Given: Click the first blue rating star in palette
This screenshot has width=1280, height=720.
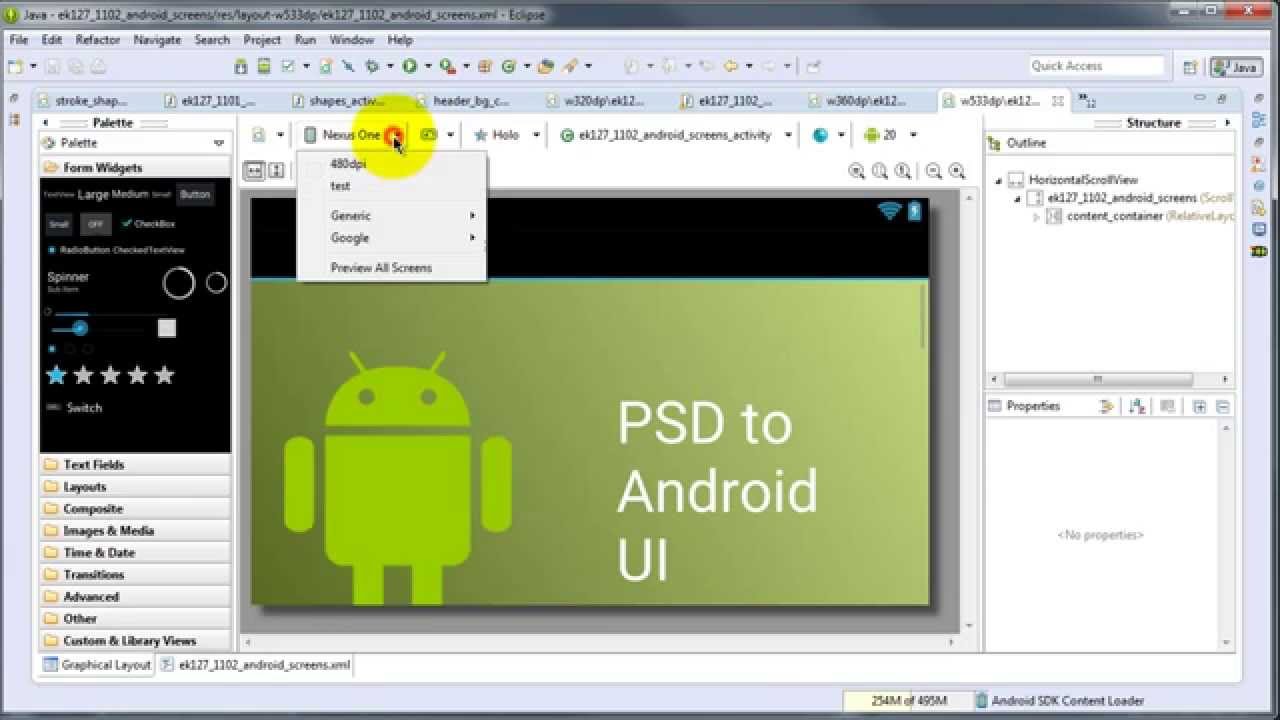Looking at the screenshot, I should (57, 375).
